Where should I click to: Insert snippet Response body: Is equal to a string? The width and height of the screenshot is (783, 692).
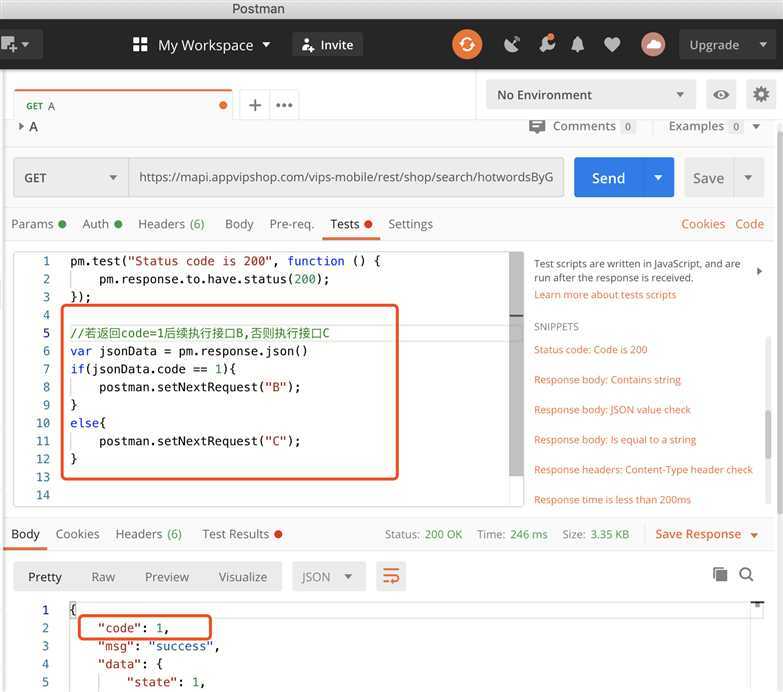(x=615, y=439)
